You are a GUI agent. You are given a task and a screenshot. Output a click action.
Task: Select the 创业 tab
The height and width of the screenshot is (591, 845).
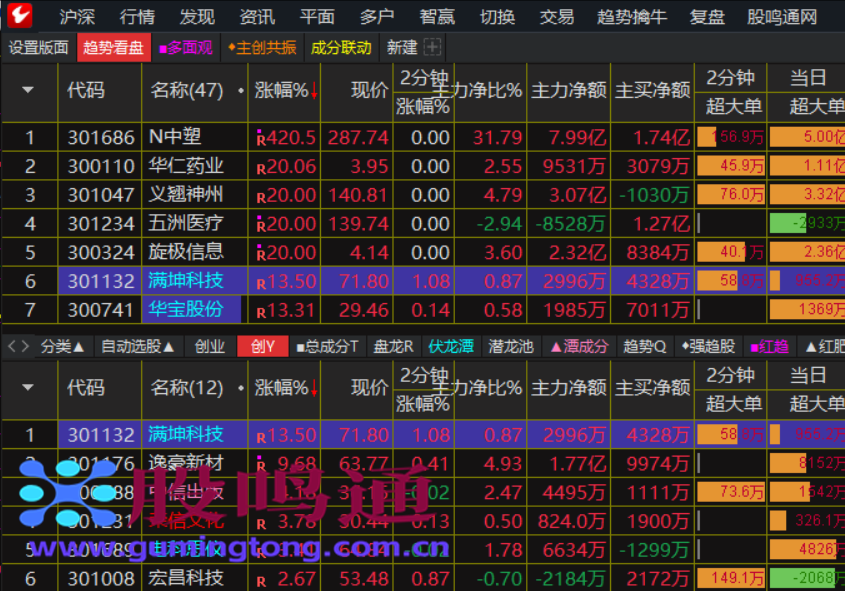point(210,346)
